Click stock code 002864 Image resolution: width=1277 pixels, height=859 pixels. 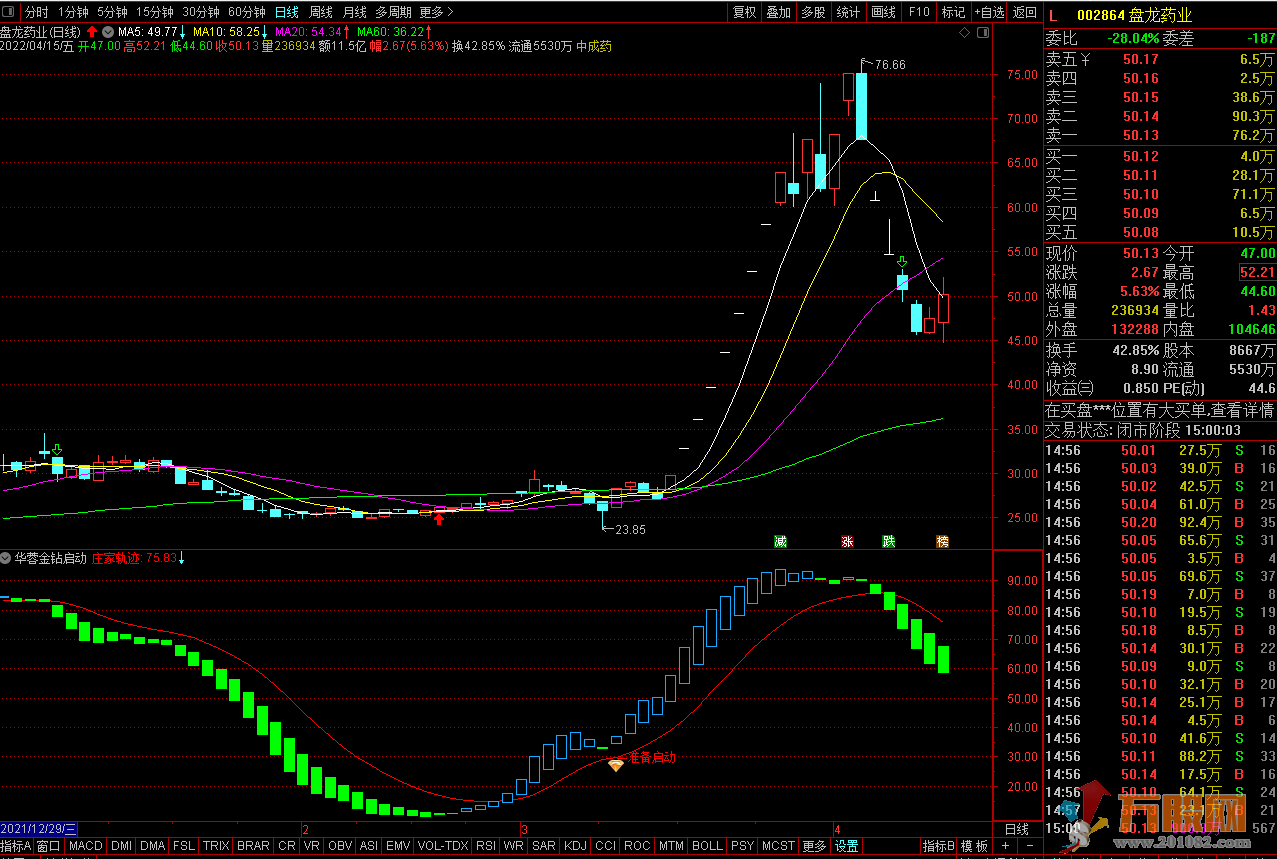tap(1100, 15)
